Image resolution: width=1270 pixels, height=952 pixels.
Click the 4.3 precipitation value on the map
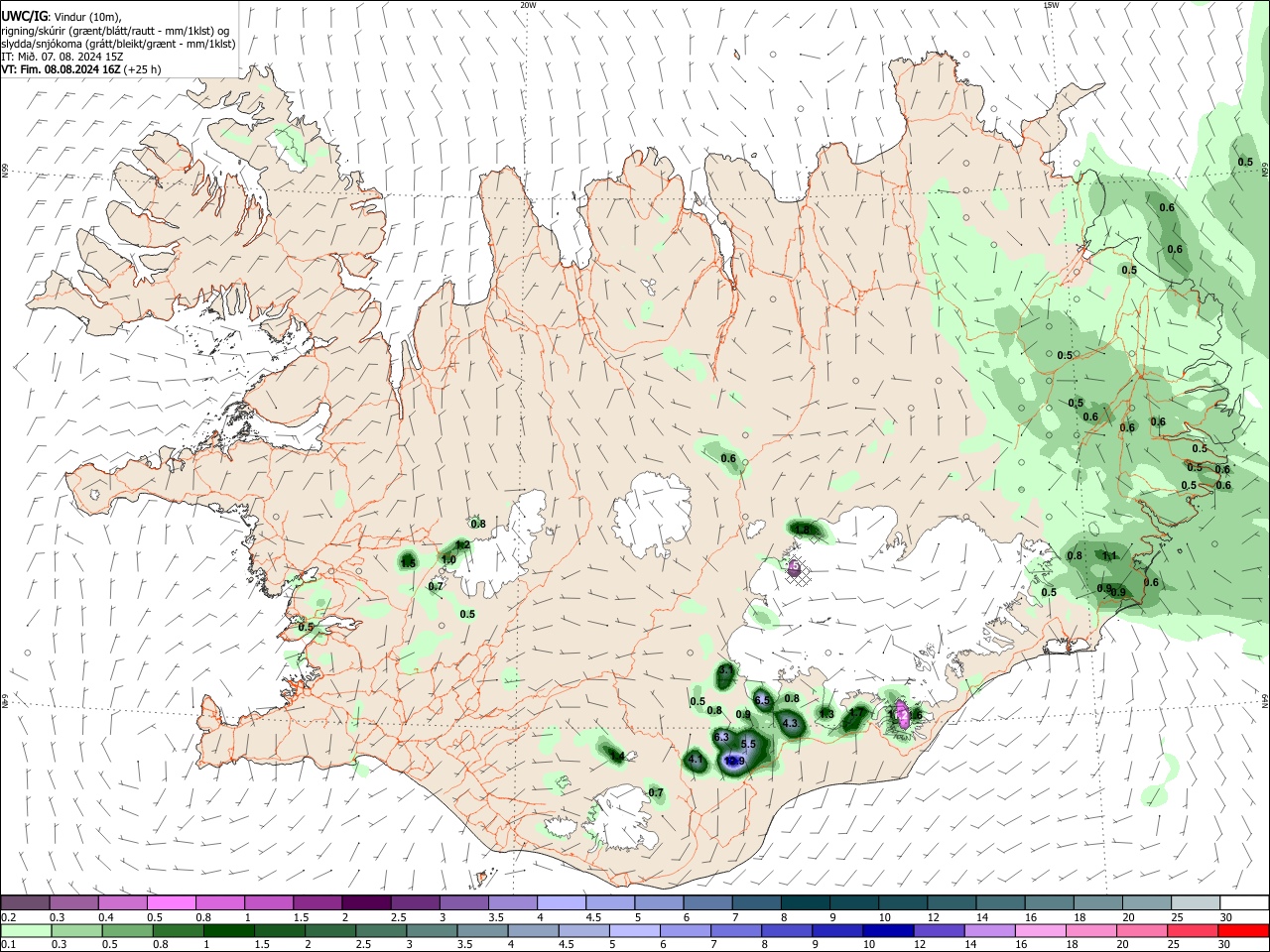[790, 724]
